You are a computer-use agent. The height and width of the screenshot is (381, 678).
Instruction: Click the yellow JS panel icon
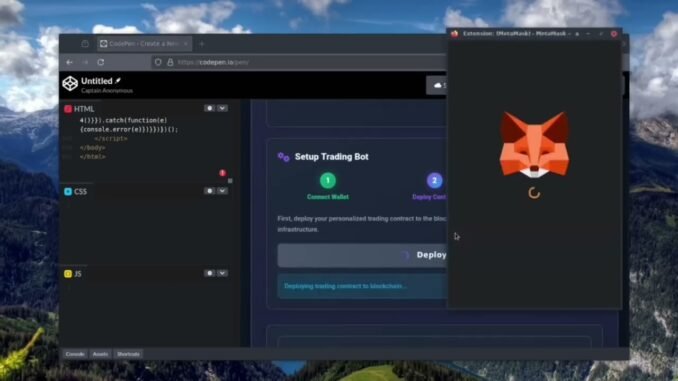coord(68,274)
